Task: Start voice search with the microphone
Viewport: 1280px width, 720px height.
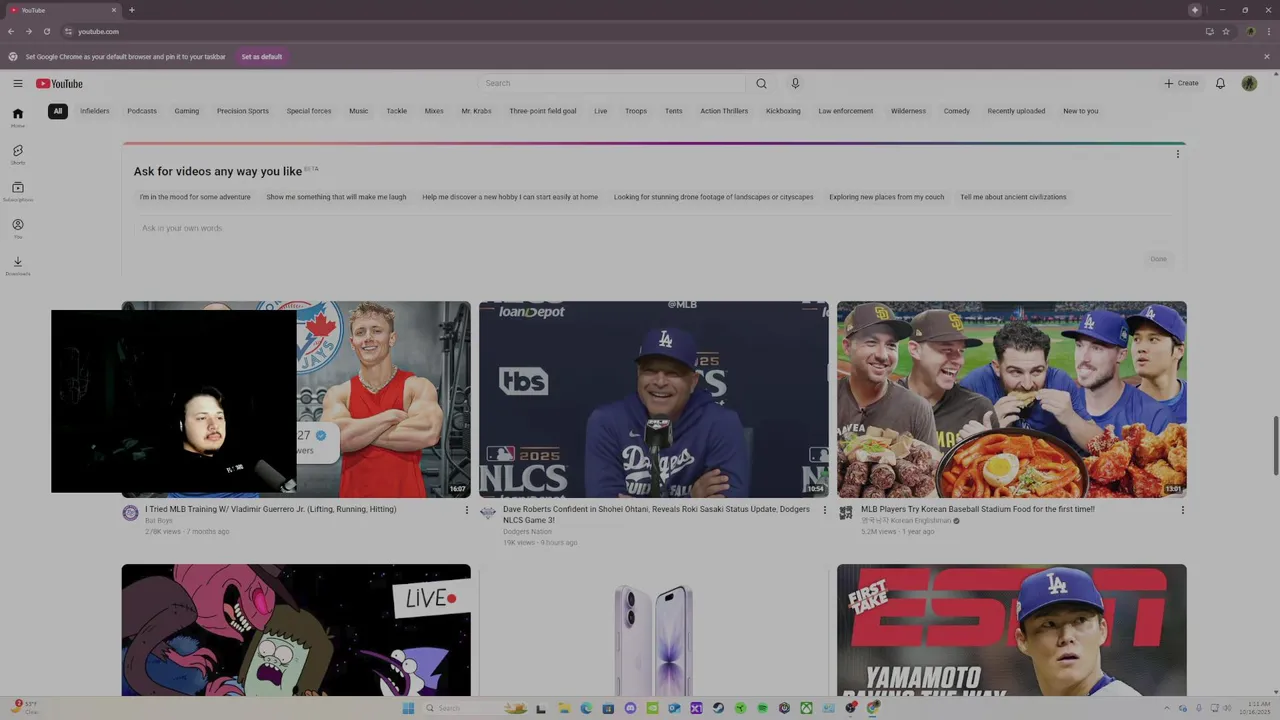Action: coord(795,83)
